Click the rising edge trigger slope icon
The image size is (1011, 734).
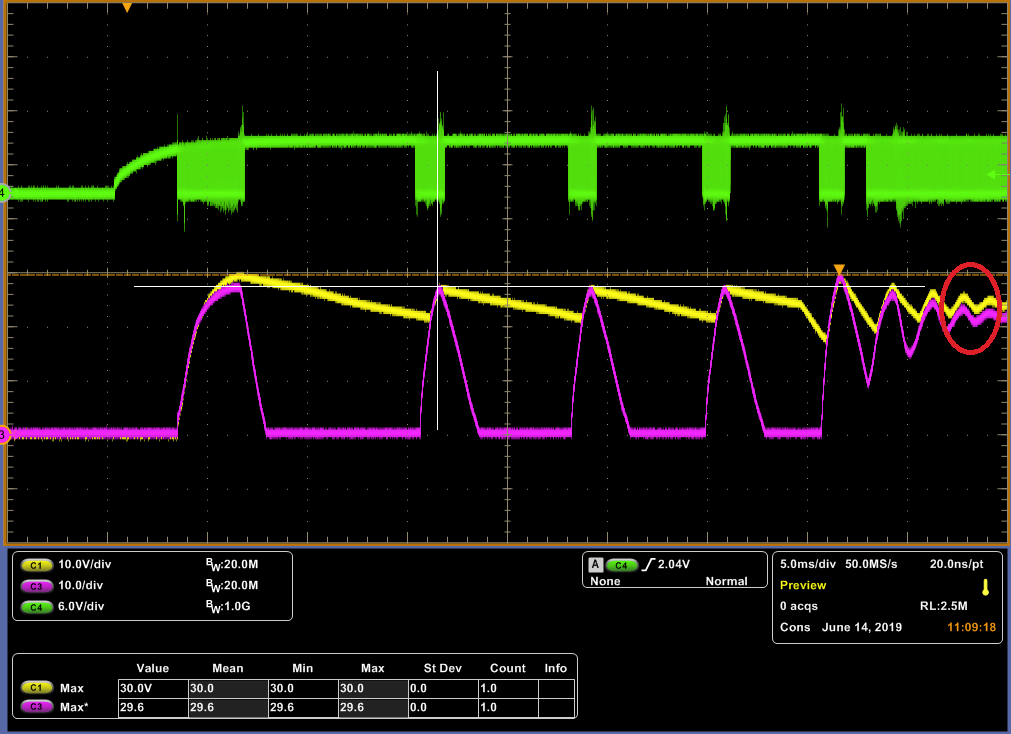(x=649, y=565)
